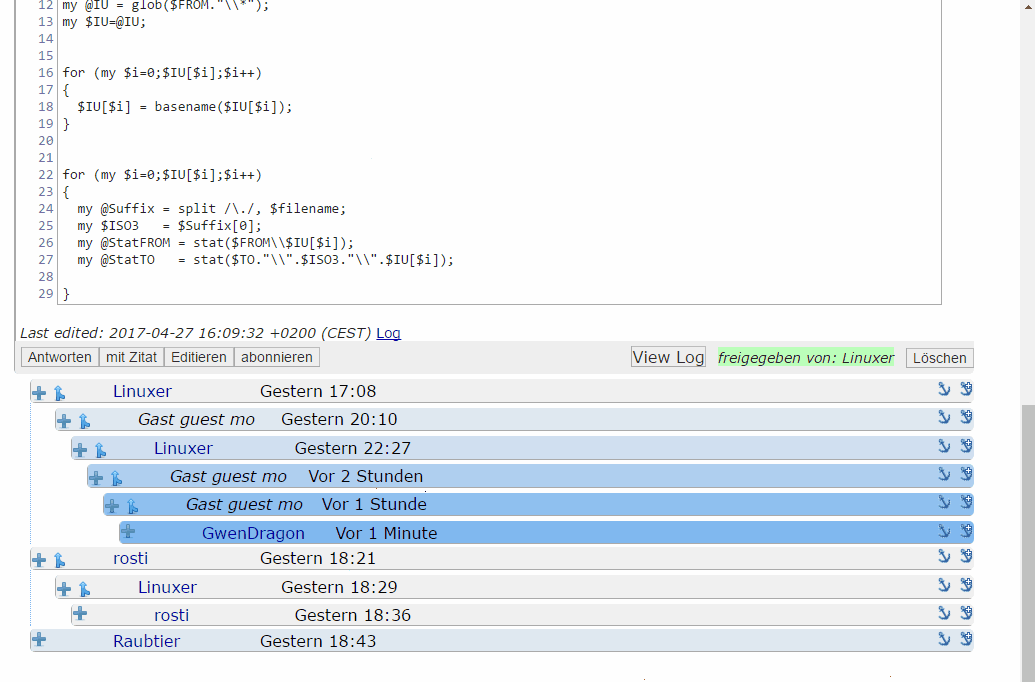Click 'Vor 1 Minute' timestamp text

[386, 533]
